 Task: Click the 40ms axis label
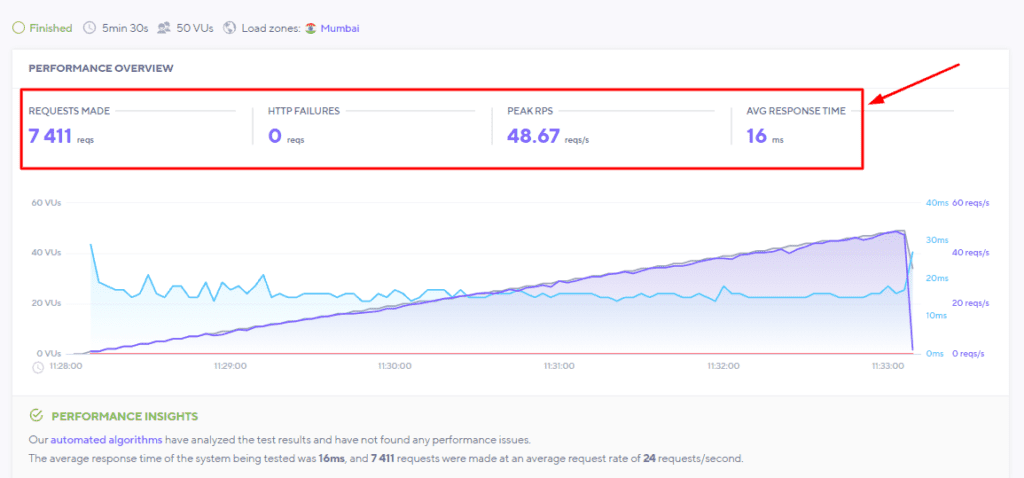coord(936,203)
